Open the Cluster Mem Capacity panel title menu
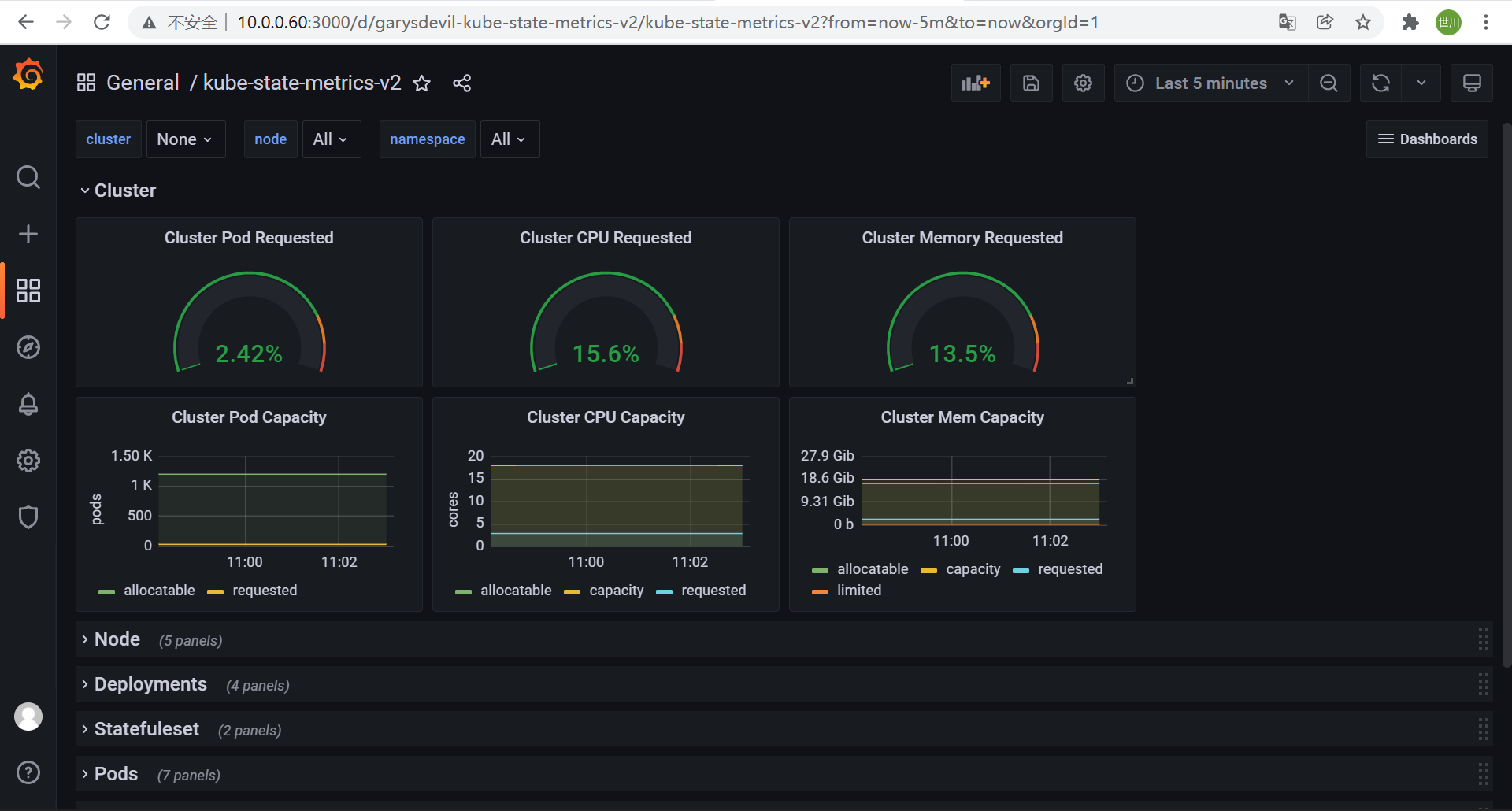Screen dimensions: 1512x811 tap(962, 417)
